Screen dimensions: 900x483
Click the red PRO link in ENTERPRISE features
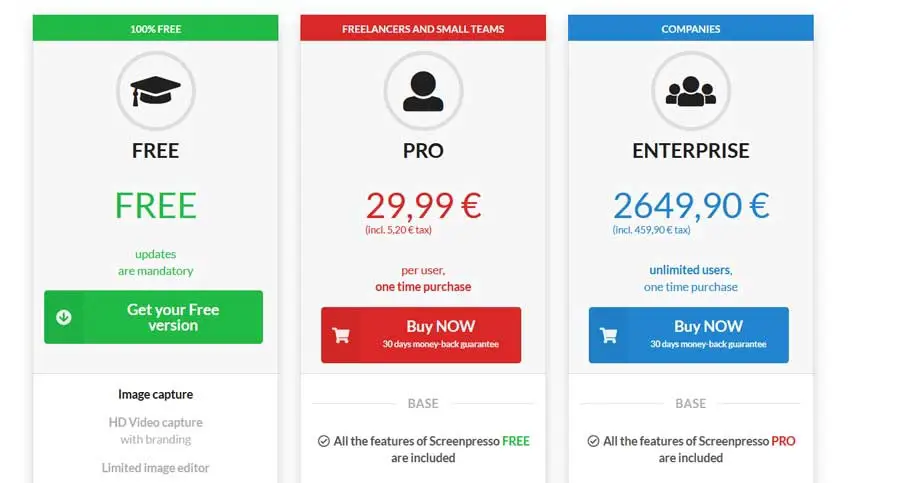(783, 441)
